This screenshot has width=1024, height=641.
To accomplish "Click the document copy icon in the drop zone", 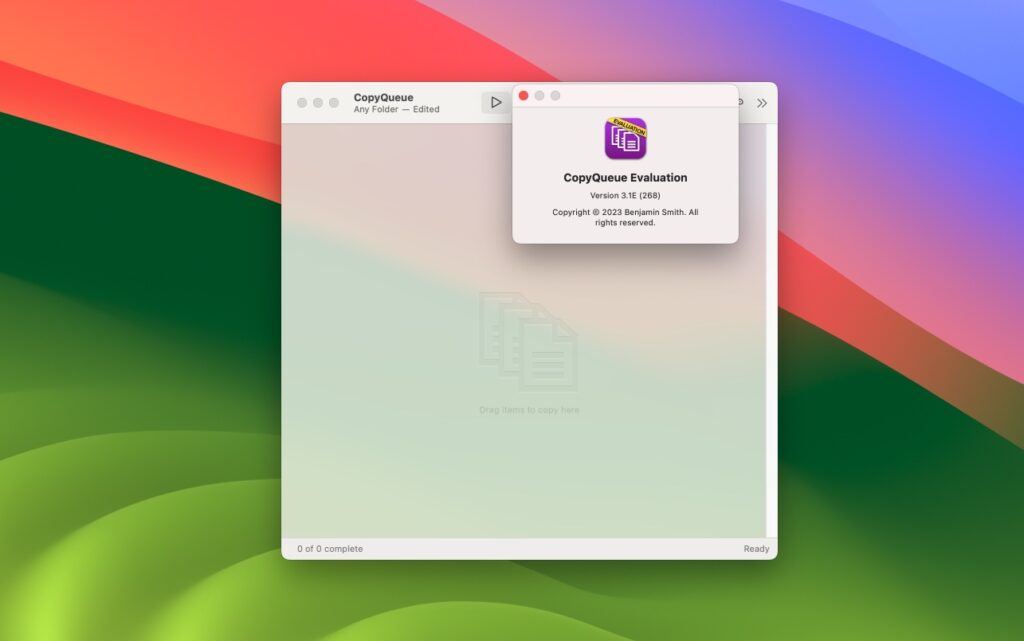I will click(x=528, y=340).
